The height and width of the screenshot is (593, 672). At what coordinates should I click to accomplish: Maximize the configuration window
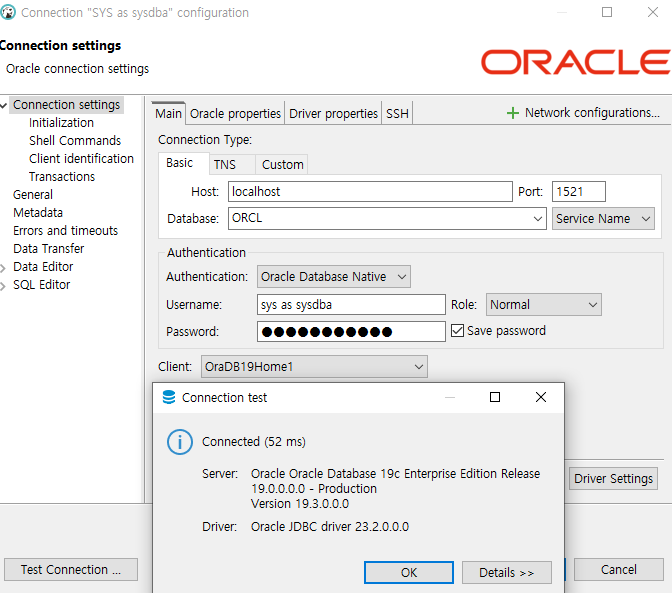pyautogui.click(x=607, y=12)
